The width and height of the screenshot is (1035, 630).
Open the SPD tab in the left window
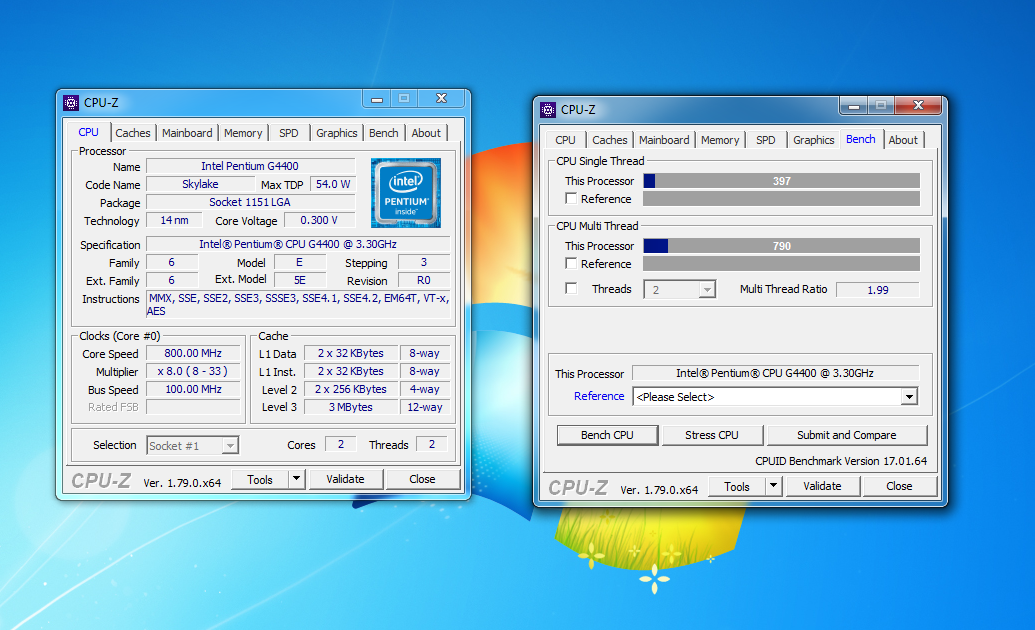(x=288, y=133)
